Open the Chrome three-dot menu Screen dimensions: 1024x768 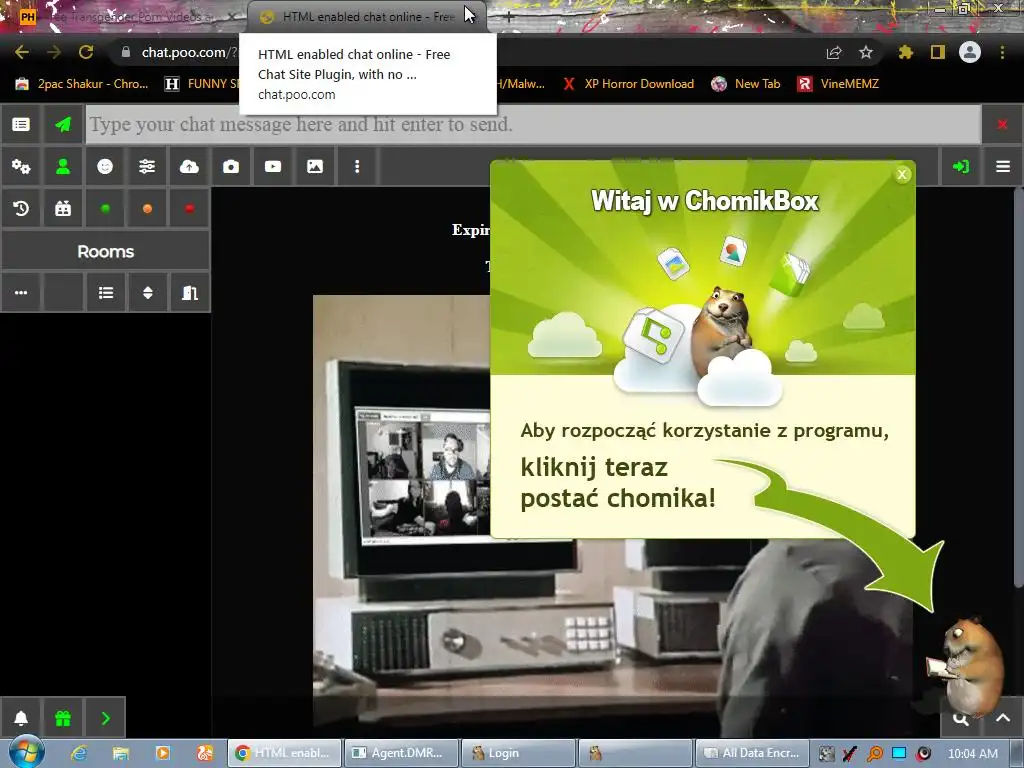click(1002, 52)
